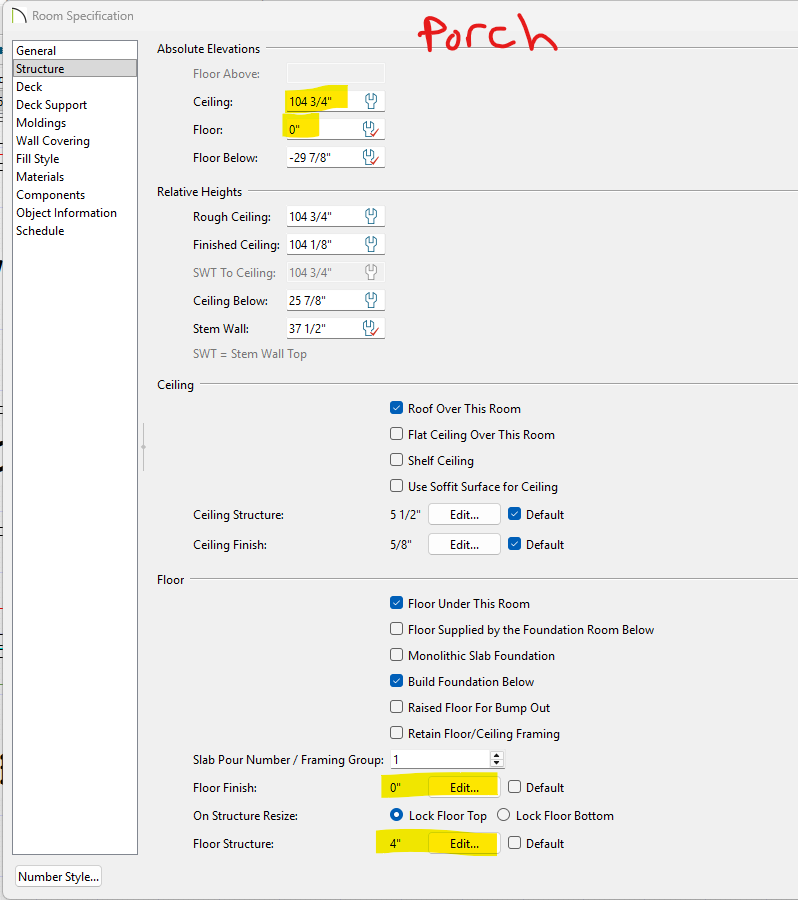Viewport: 798px width, 900px height.
Task: Open the Number Style dialog
Action: pyautogui.click(x=59, y=877)
